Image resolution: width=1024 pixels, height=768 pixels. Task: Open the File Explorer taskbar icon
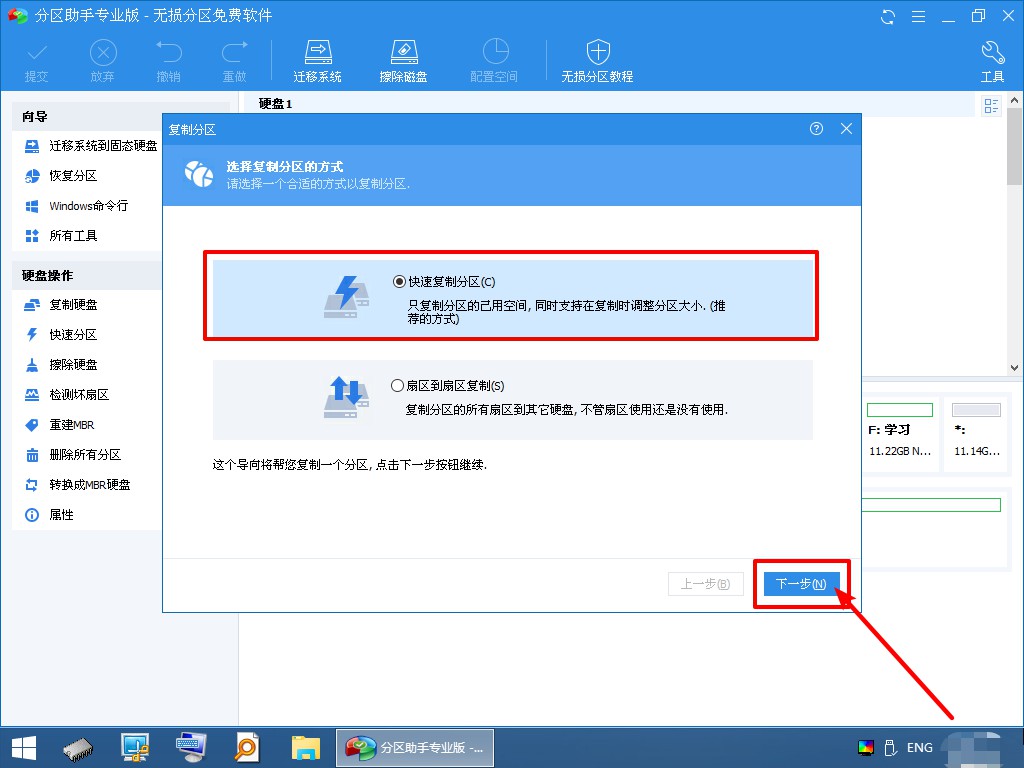[x=306, y=748]
